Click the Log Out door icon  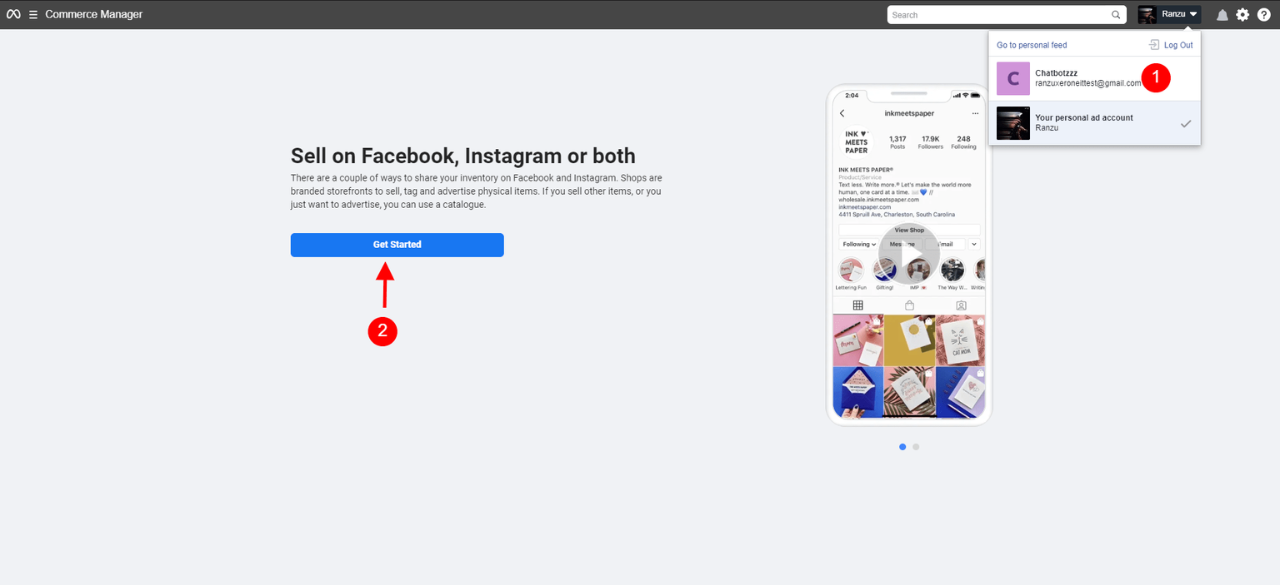point(1154,45)
